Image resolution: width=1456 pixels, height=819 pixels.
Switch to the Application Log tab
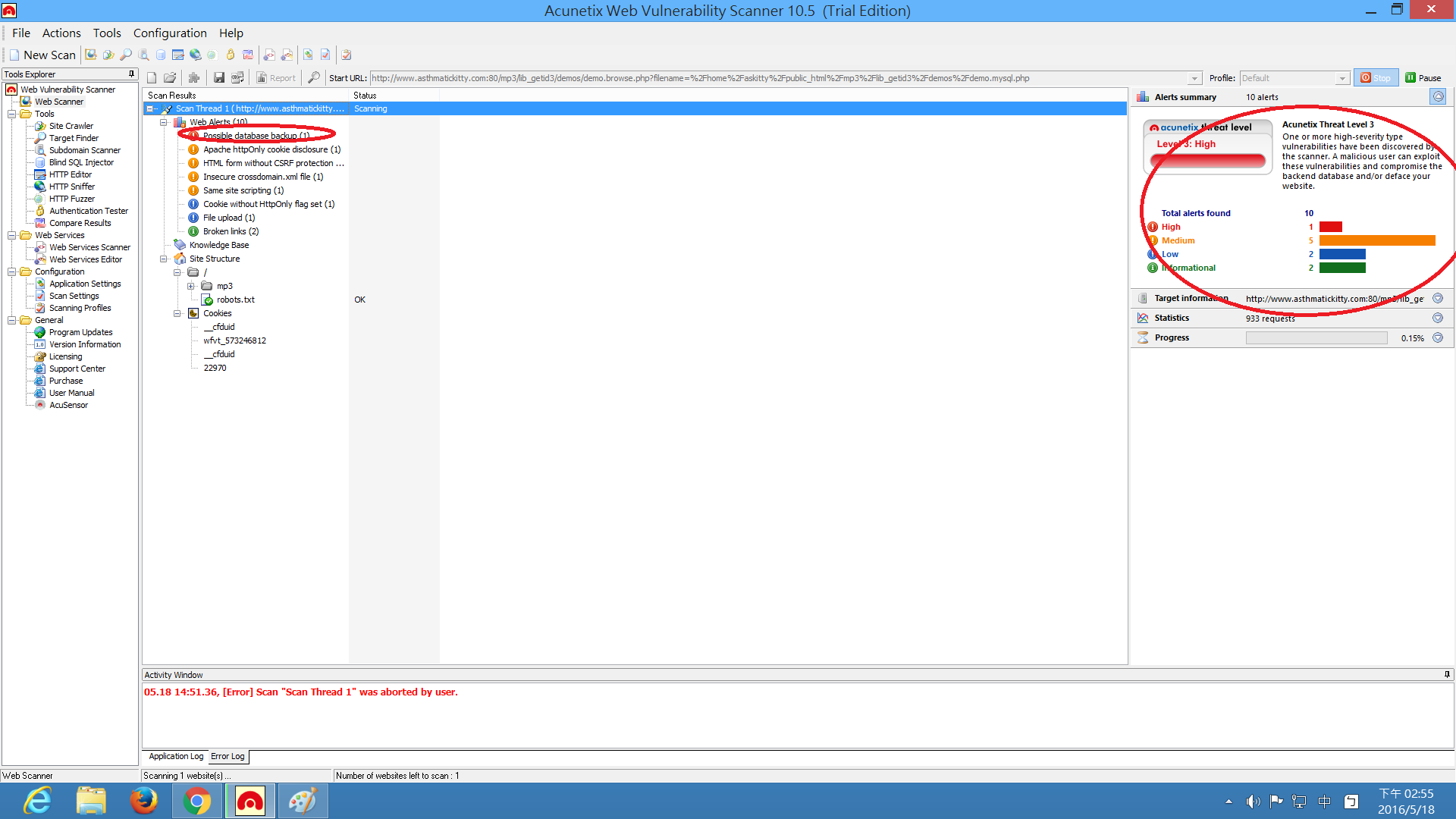(x=176, y=756)
